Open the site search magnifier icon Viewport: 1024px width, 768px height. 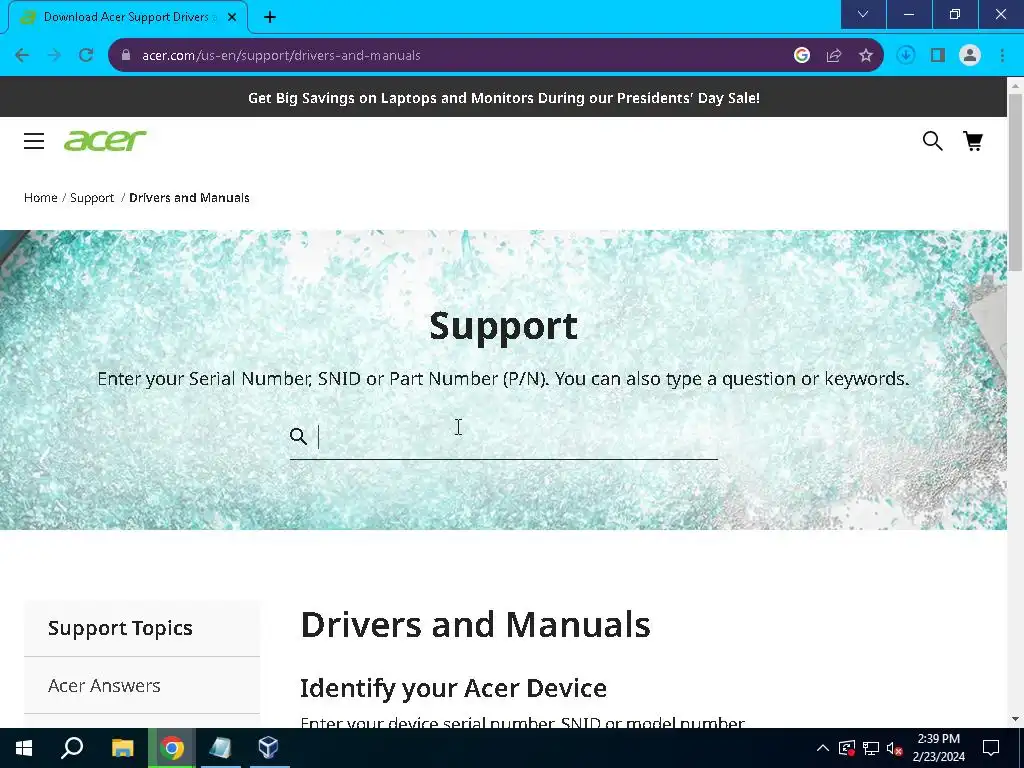(932, 140)
